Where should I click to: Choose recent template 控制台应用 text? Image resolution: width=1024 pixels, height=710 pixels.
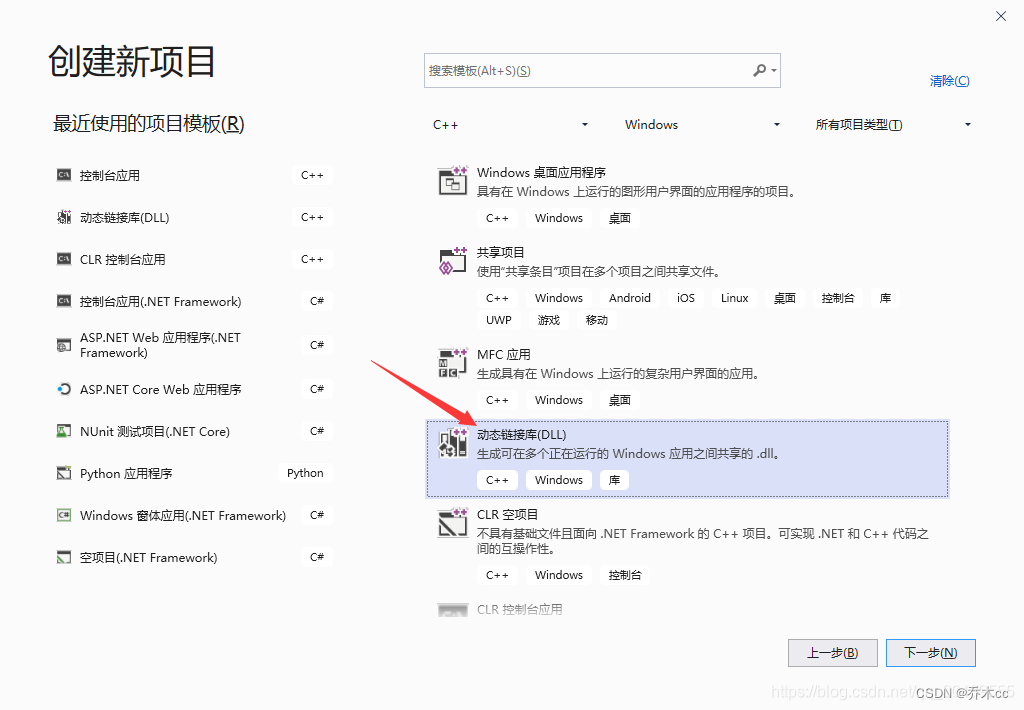110,175
